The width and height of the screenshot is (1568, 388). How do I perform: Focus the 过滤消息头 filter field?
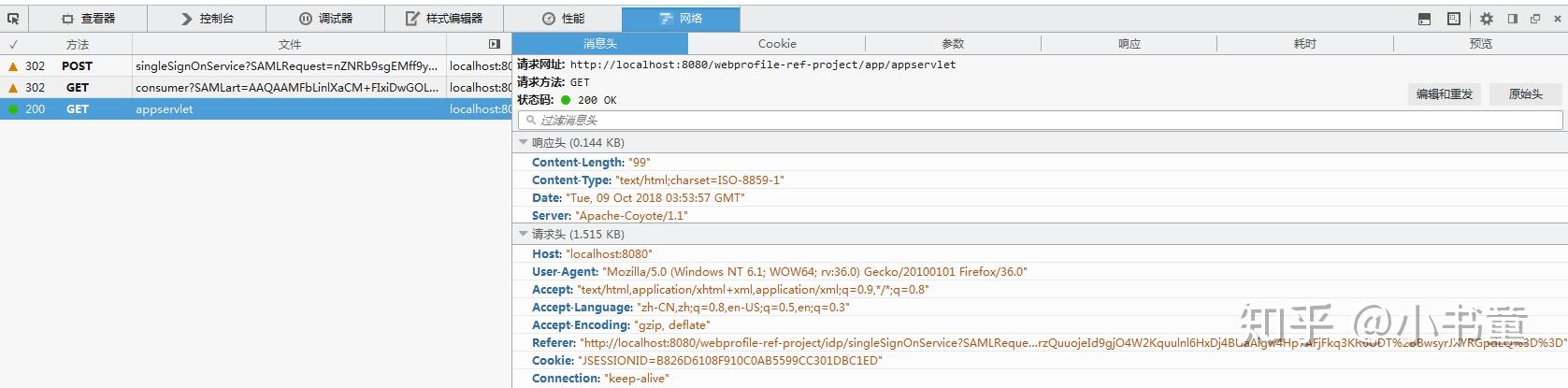point(1040,121)
